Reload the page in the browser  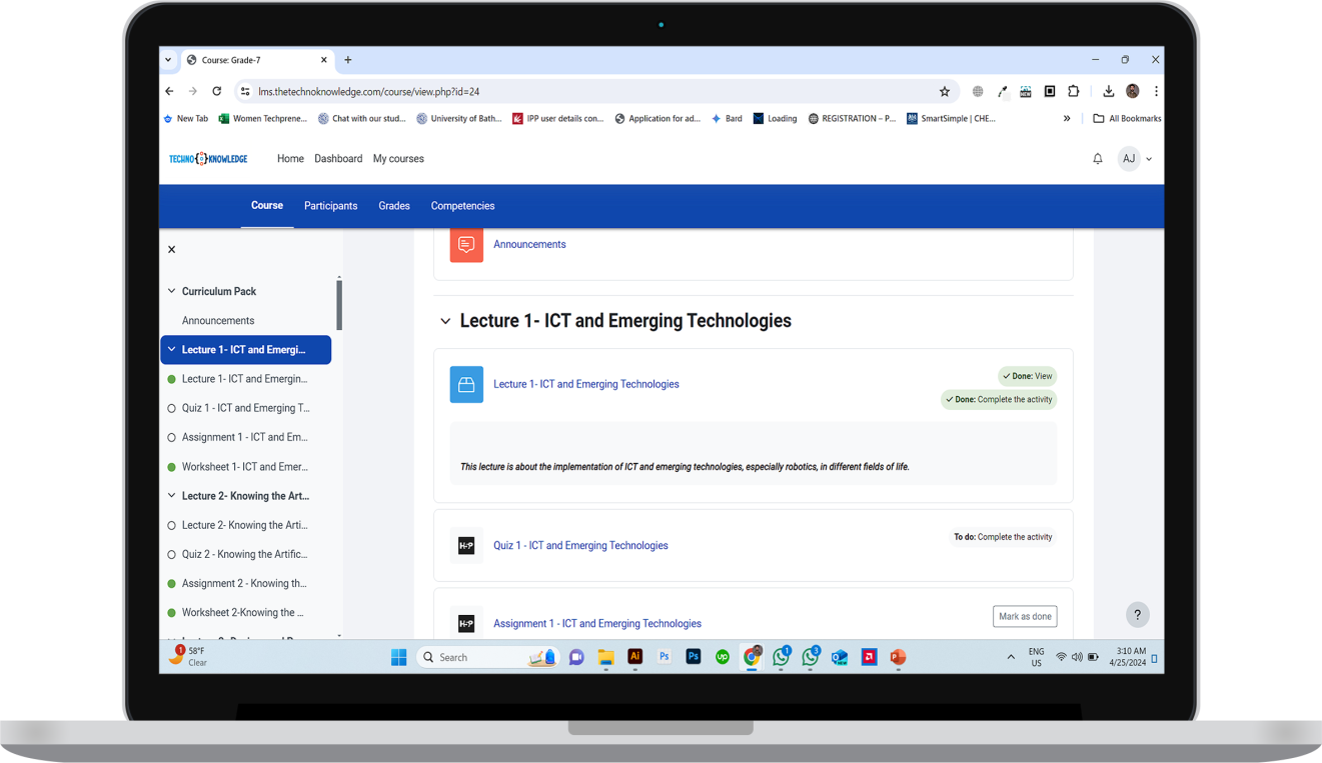point(217,91)
